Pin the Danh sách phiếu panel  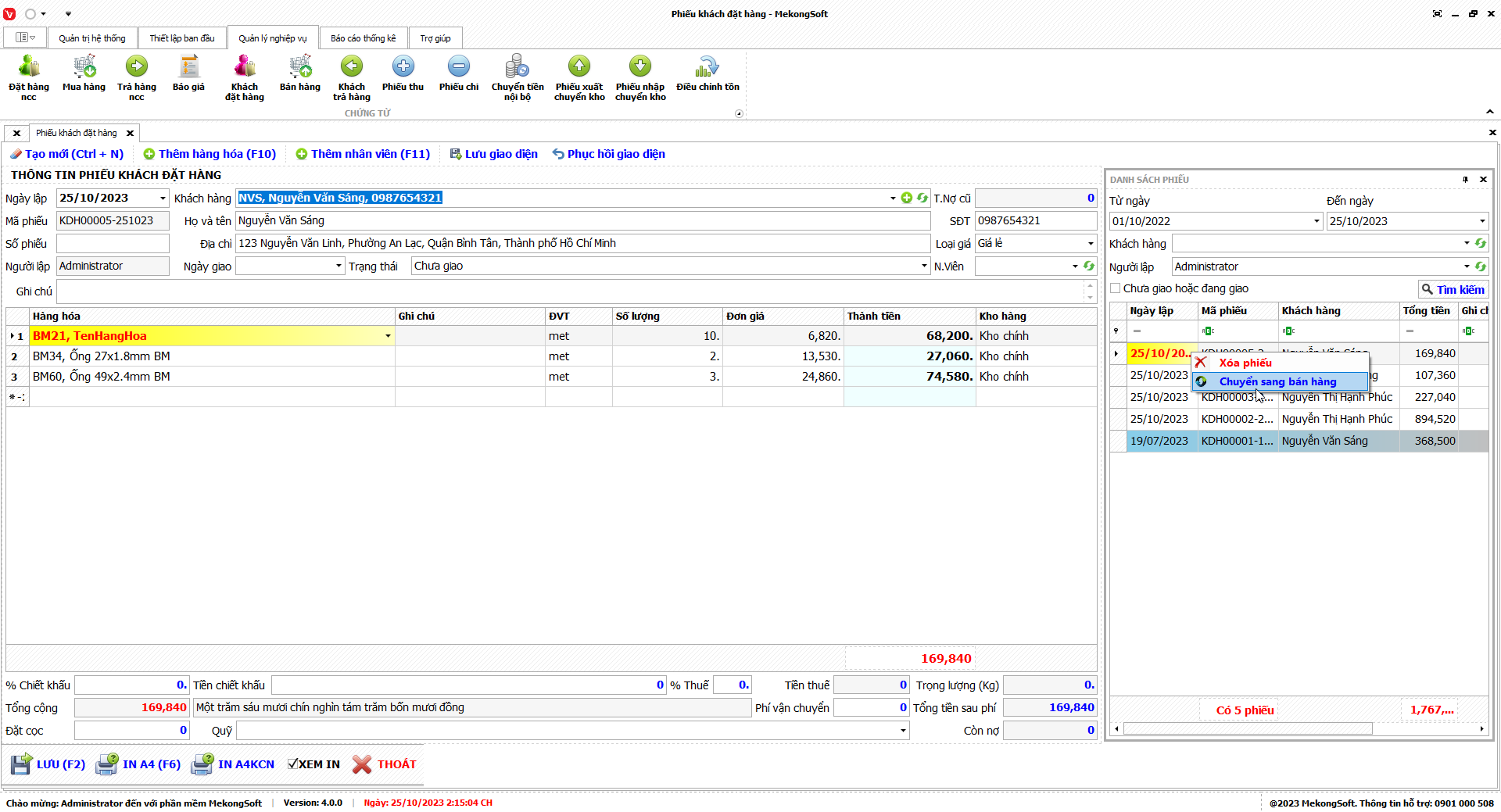[1465, 180]
